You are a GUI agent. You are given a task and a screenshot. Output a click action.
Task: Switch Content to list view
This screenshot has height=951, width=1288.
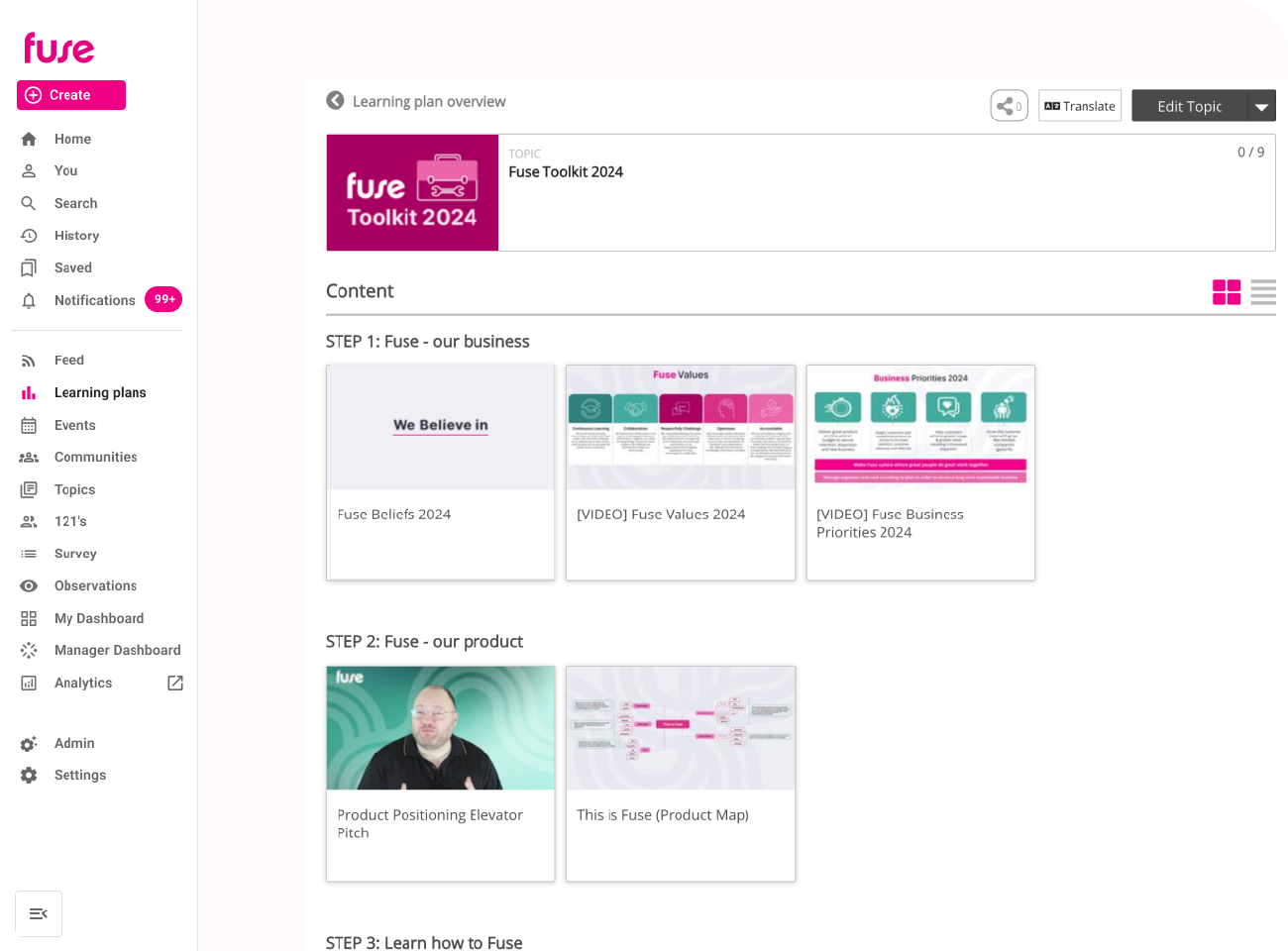tap(1263, 291)
